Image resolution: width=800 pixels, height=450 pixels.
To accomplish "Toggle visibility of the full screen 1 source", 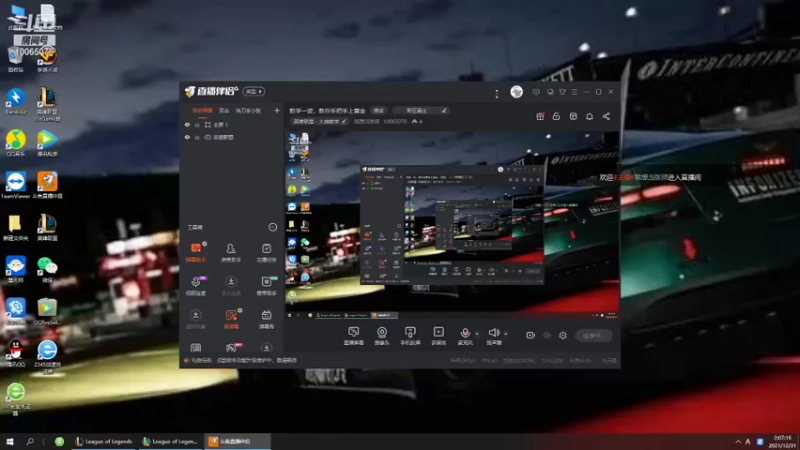I will point(187,124).
